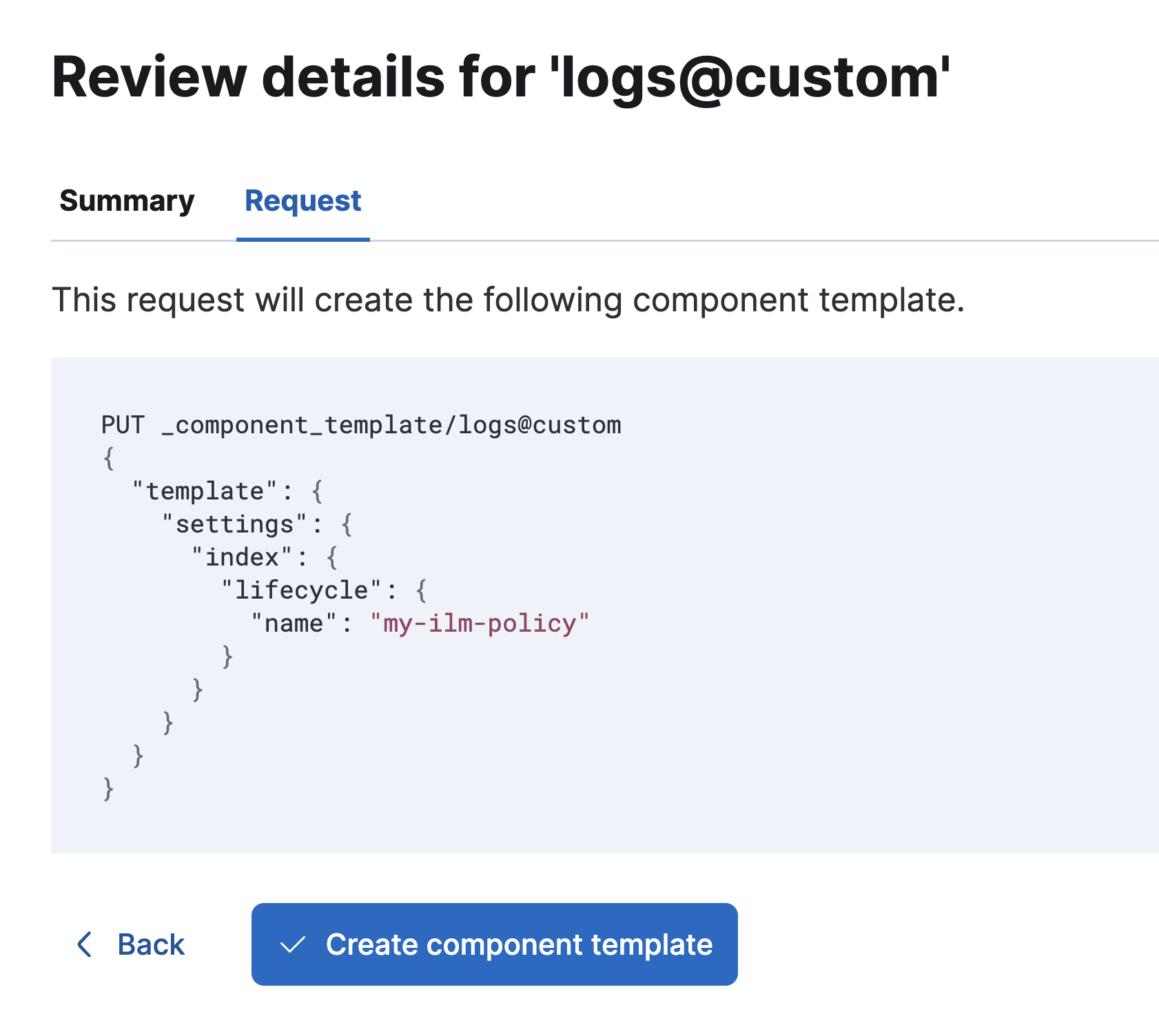Click the "name" field in the lifecycle object
The width and height of the screenshot is (1159, 1036).
[x=291, y=623]
